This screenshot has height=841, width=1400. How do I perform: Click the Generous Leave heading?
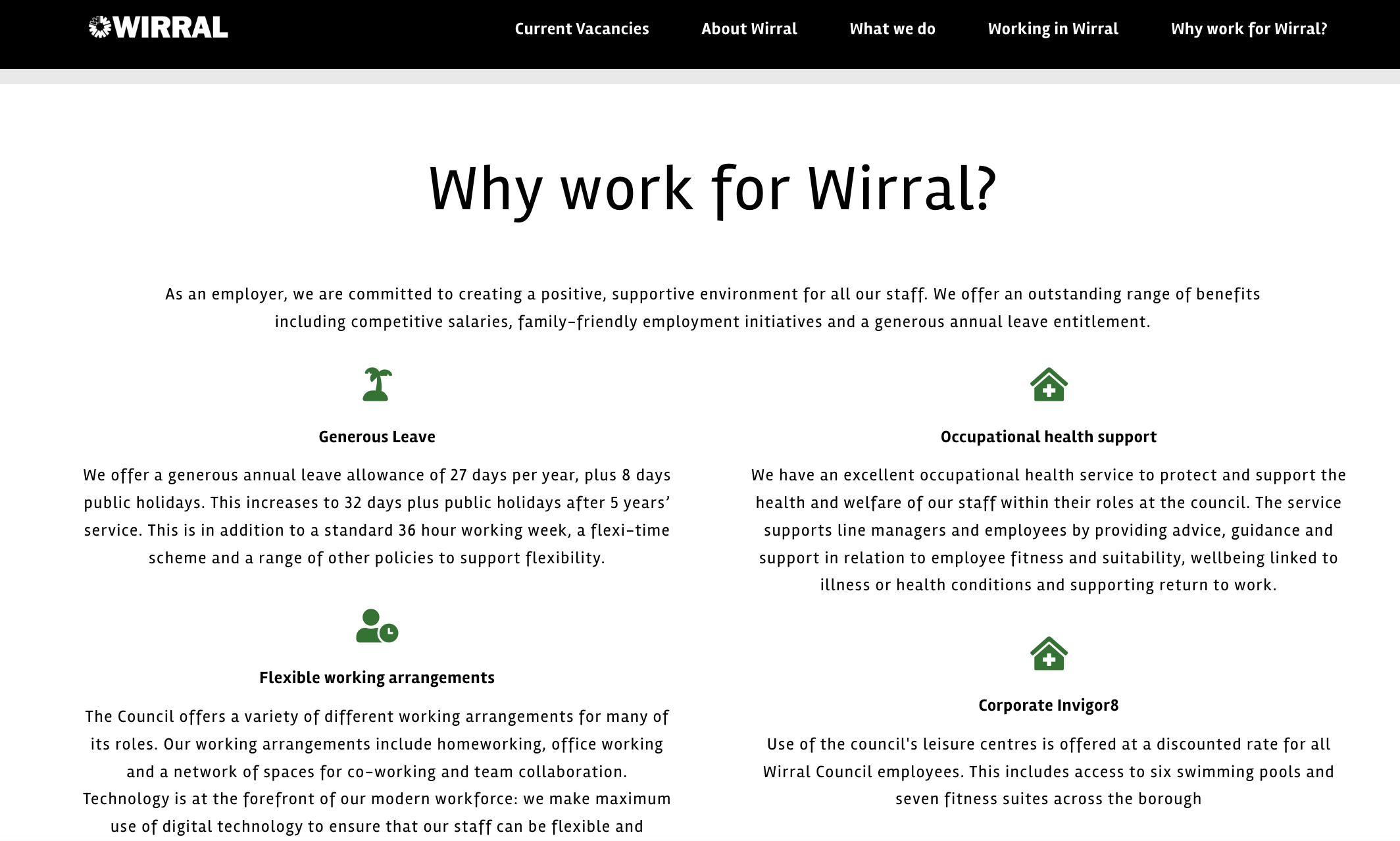(377, 437)
